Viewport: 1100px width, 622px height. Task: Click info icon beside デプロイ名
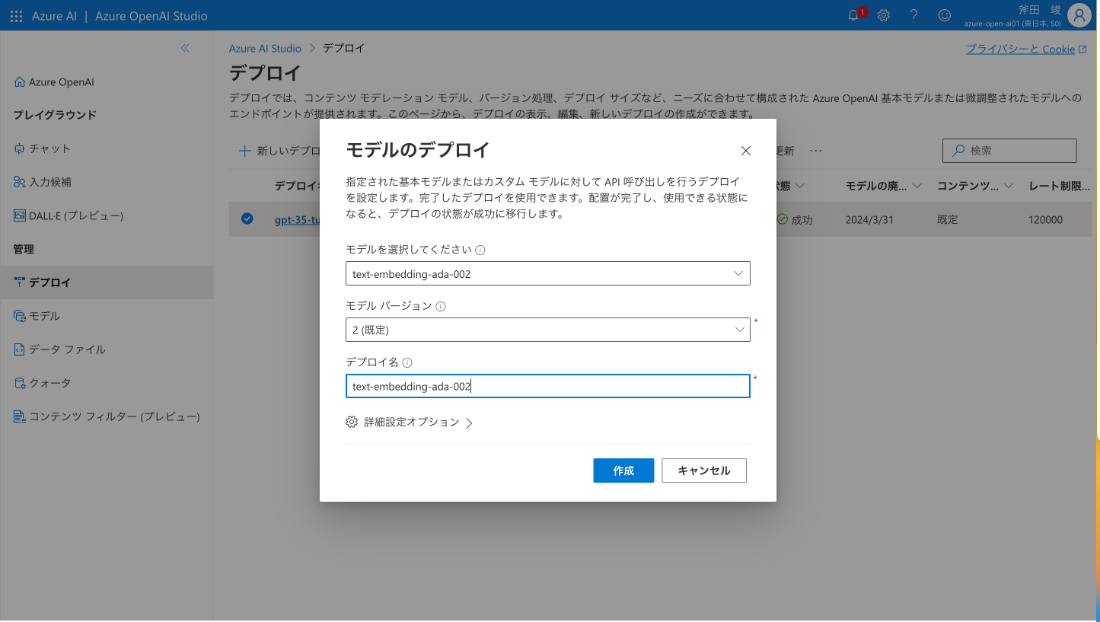point(407,363)
